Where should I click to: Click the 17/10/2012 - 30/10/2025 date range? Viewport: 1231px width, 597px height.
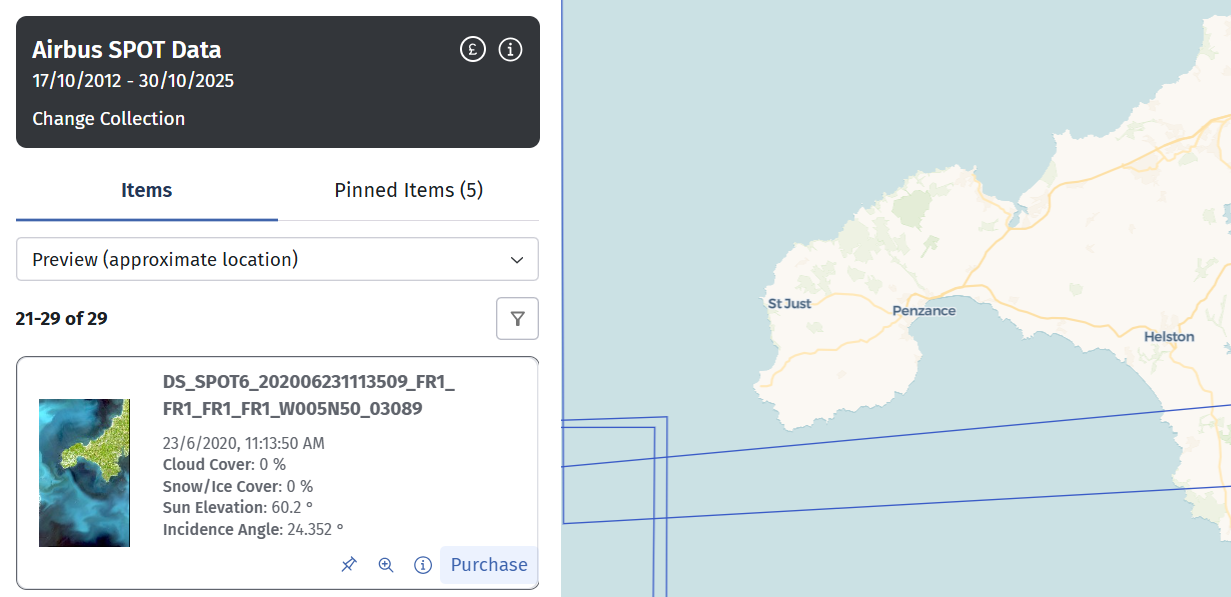133,81
